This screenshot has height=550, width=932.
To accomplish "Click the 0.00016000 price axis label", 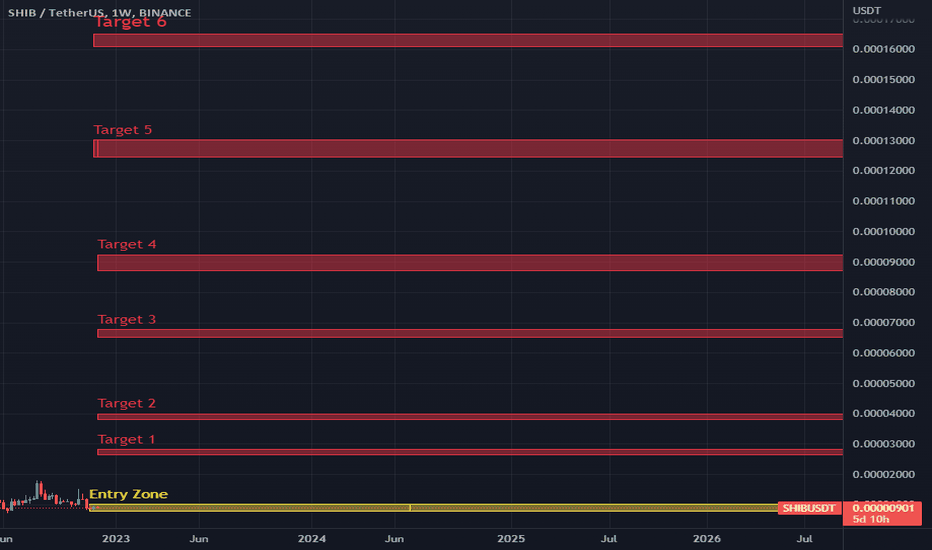I will [883, 49].
